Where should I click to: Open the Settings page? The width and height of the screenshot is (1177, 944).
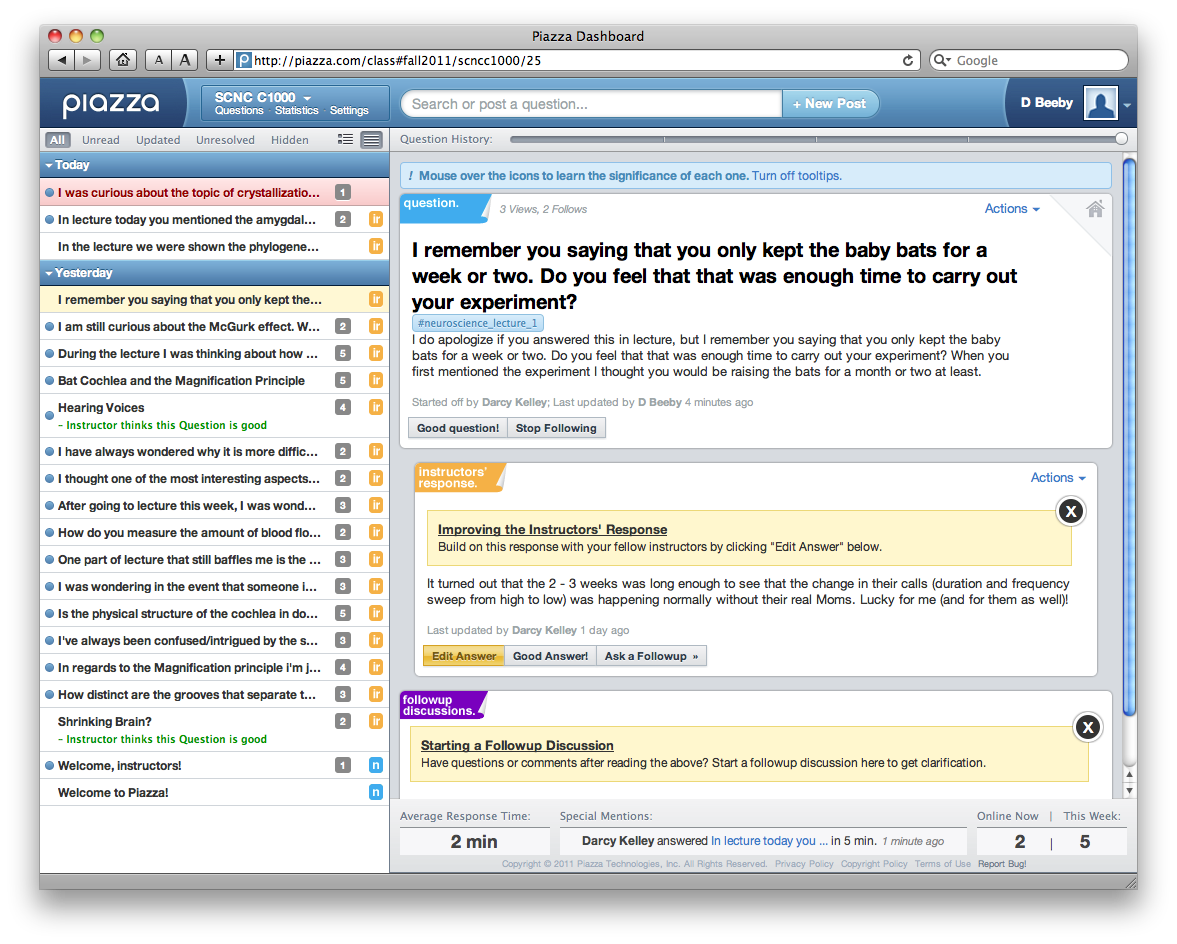pyautogui.click(x=349, y=110)
